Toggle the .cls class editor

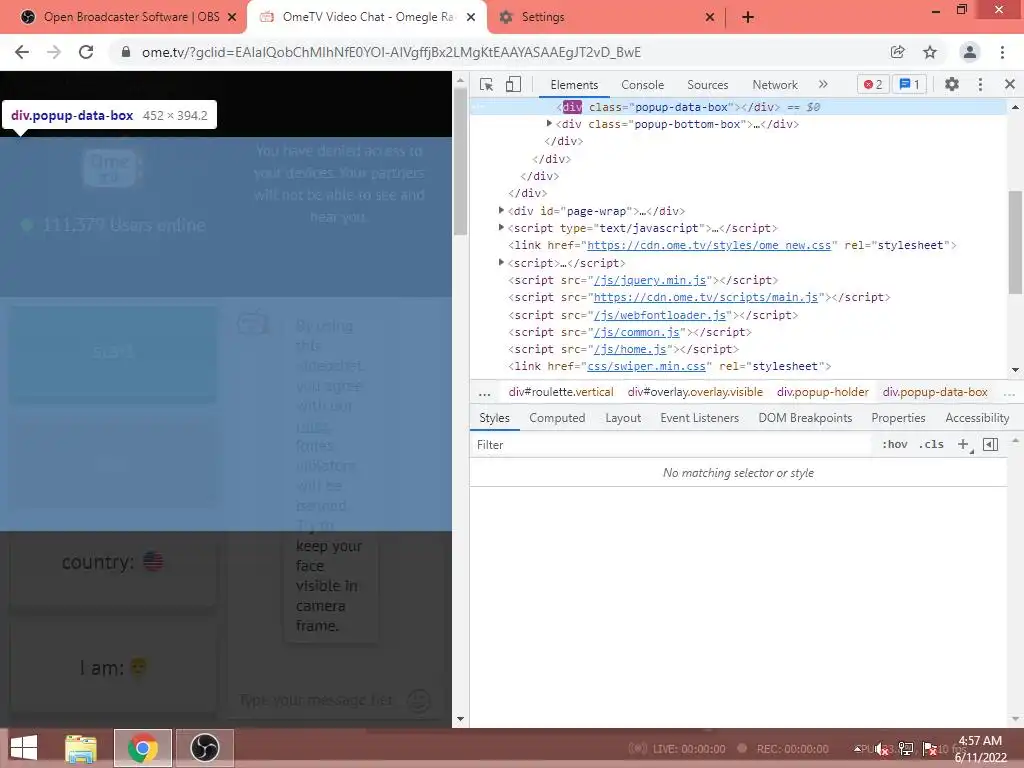click(931, 445)
